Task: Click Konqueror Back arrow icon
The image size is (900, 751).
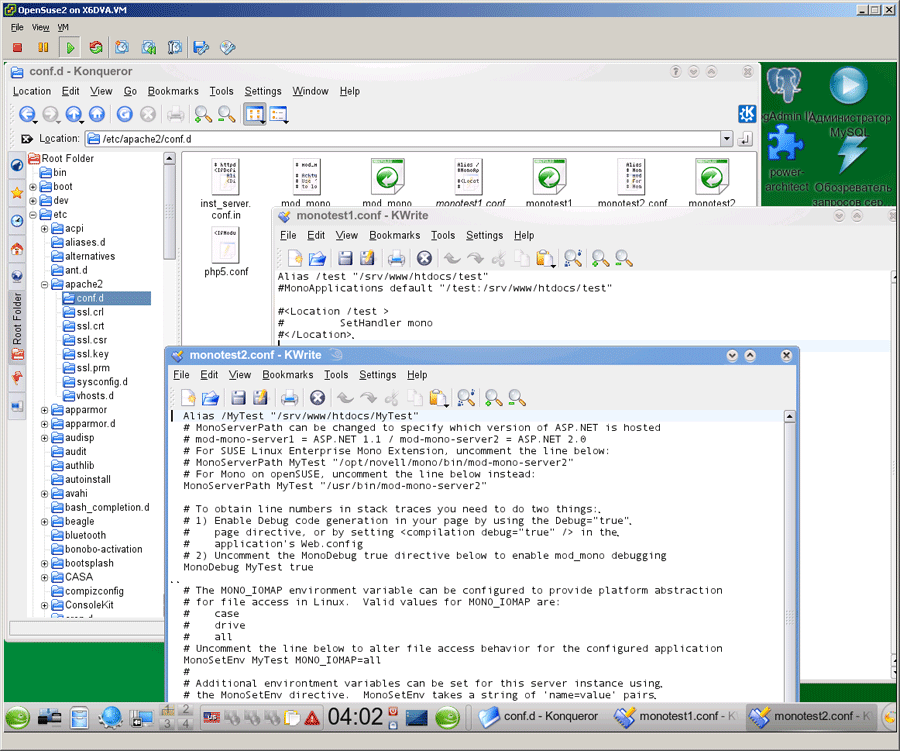Action: coord(27,114)
